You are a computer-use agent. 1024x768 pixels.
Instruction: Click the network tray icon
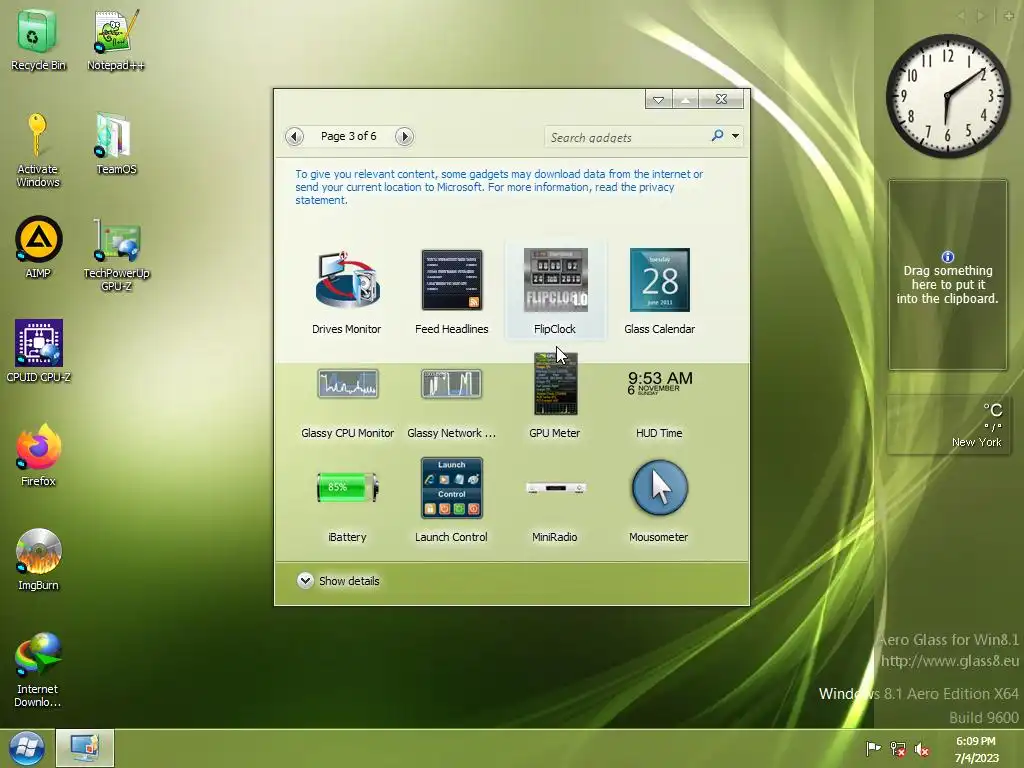click(898, 749)
